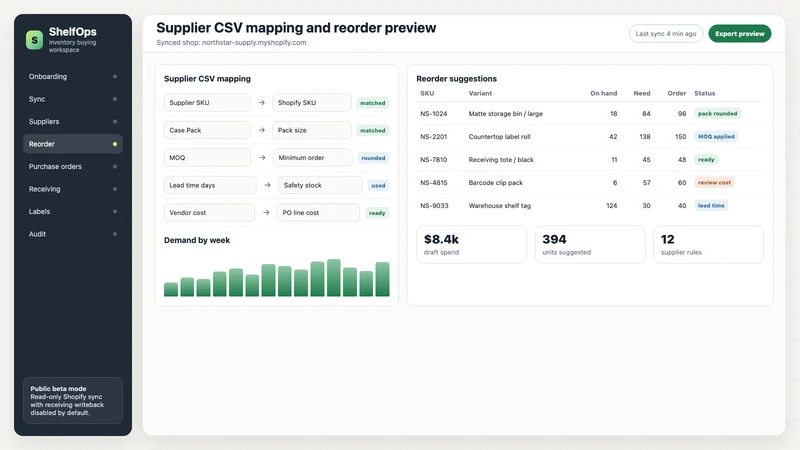Select the Reorder sidebar item
Viewport: 800px width, 450px height.
72,144
